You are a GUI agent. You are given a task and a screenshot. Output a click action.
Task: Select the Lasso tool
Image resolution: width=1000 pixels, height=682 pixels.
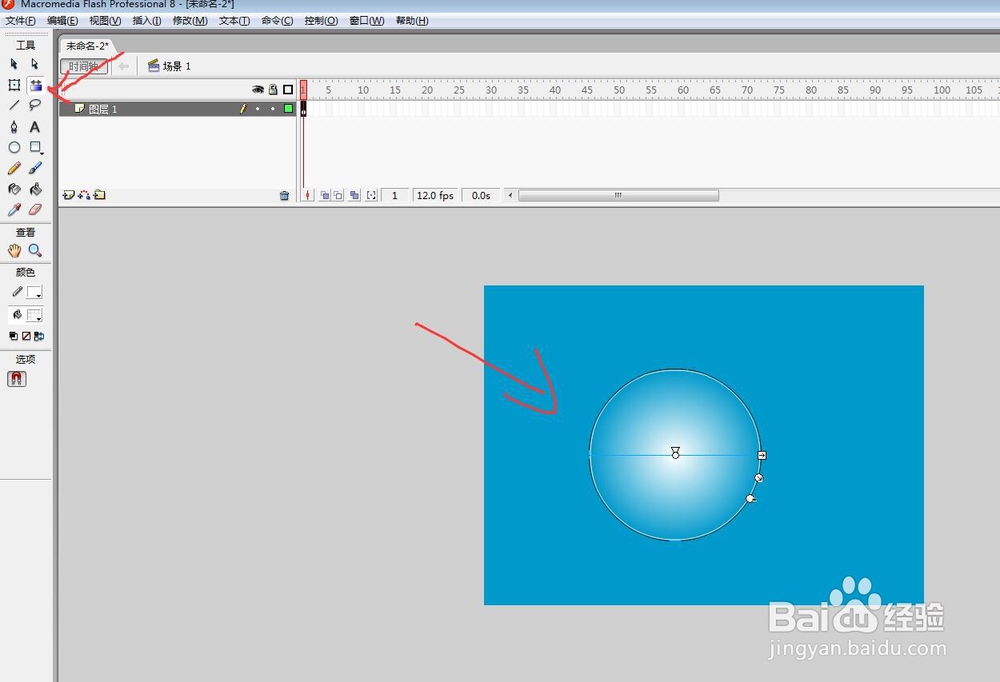[34, 105]
